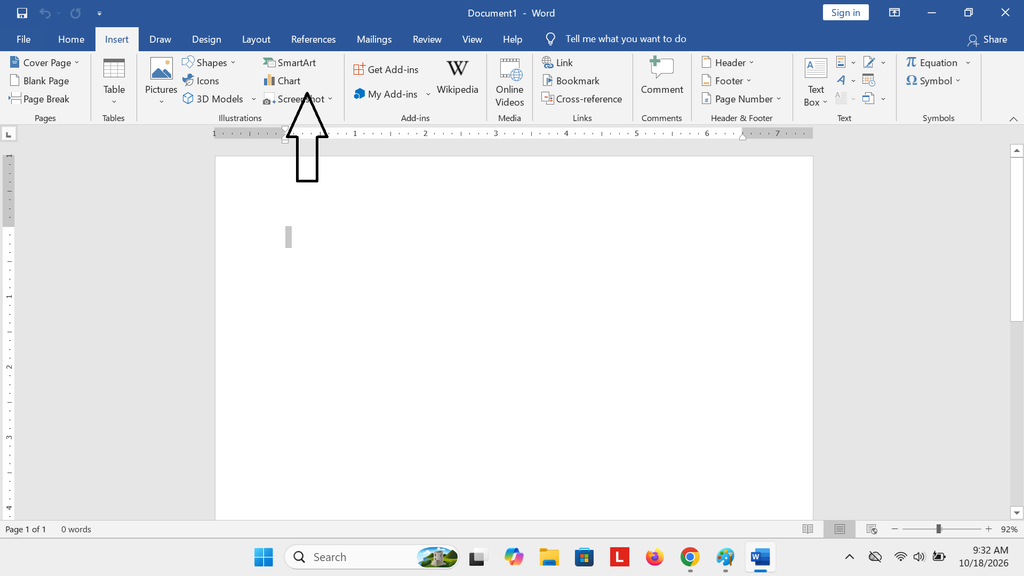Insert a Blank Page
1024x576 pixels.
[x=39, y=81]
